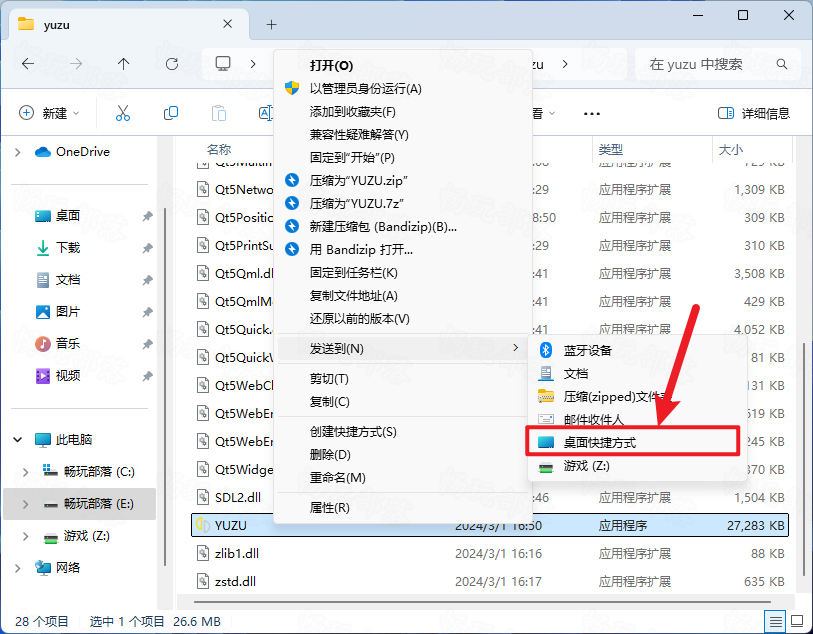This screenshot has height=634, width=813.
Task: Select the zstd.dll file
Action: [x=490, y=582]
